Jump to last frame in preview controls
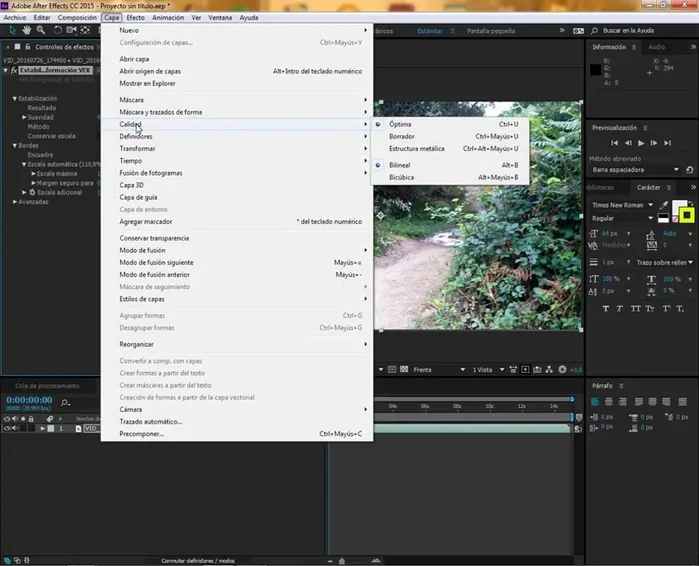The height and width of the screenshot is (566, 699). coord(669,143)
